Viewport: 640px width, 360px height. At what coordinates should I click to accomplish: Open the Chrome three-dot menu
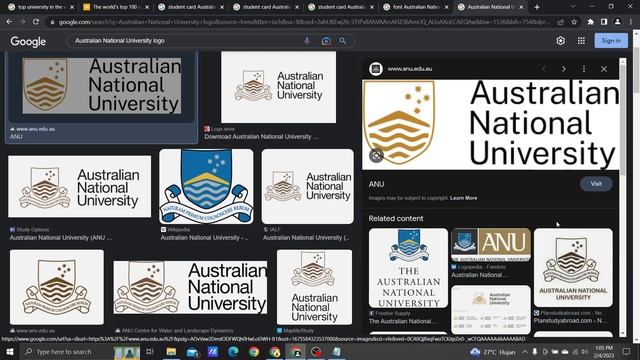point(631,22)
